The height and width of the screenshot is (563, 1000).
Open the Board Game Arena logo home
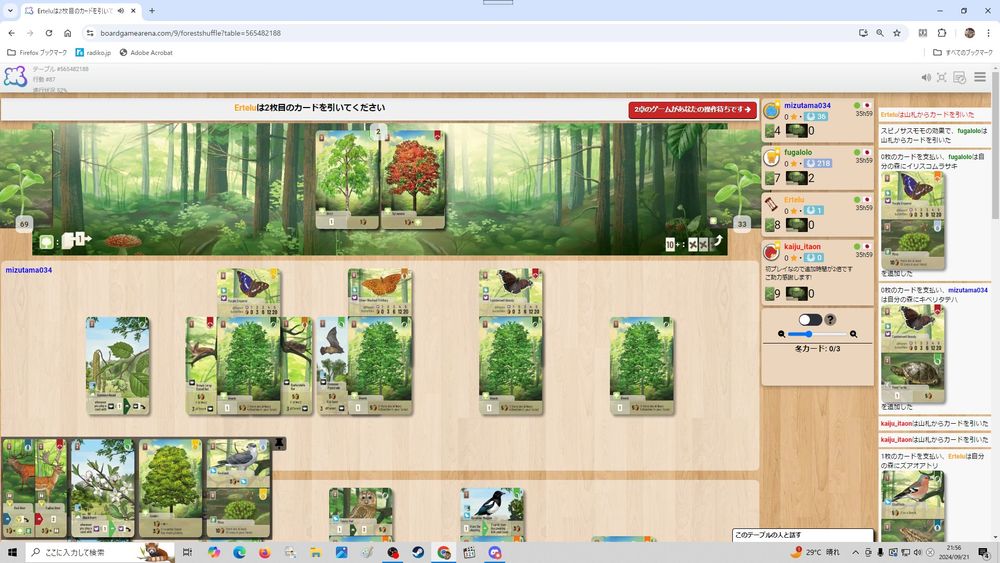pyautogui.click(x=15, y=77)
